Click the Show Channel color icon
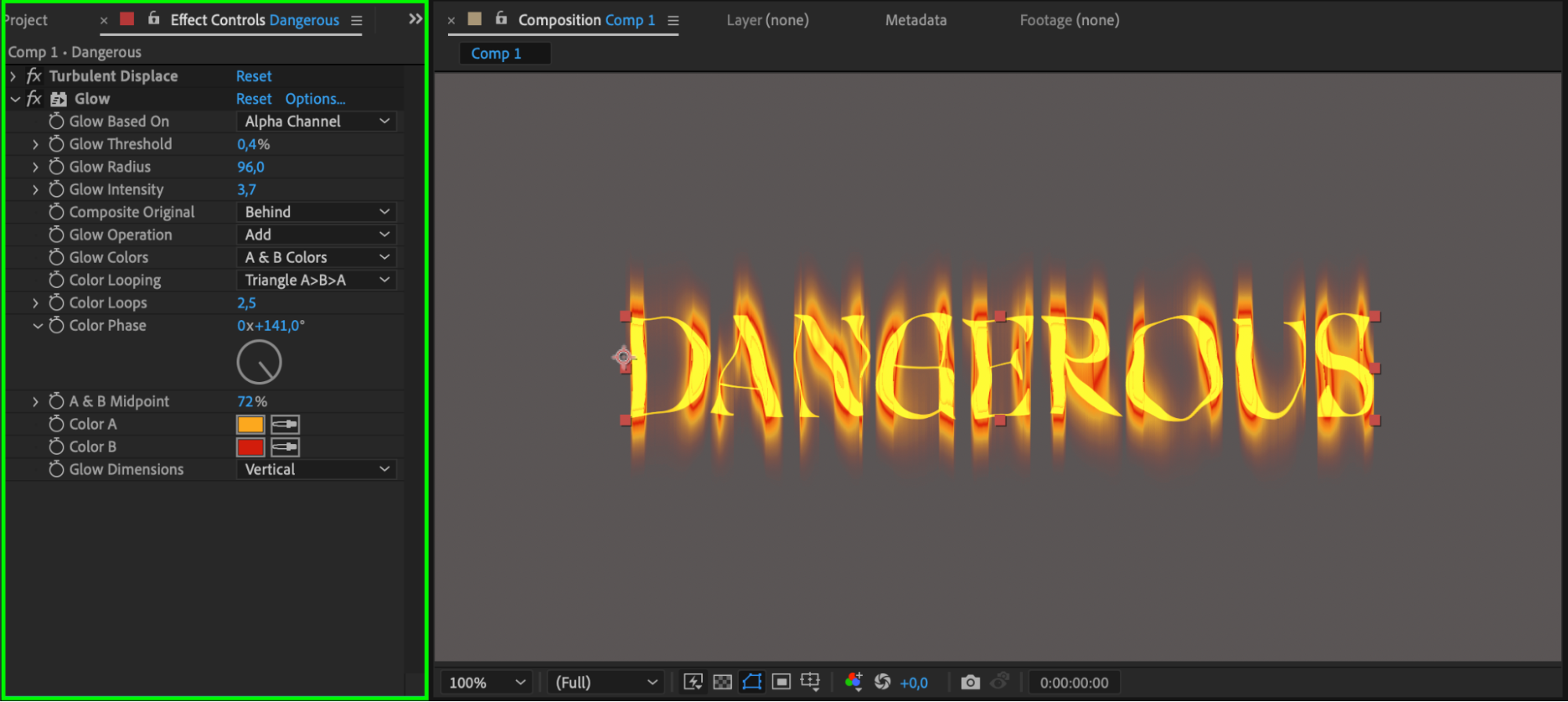The height and width of the screenshot is (702, 1568). [x=853, y=682]
